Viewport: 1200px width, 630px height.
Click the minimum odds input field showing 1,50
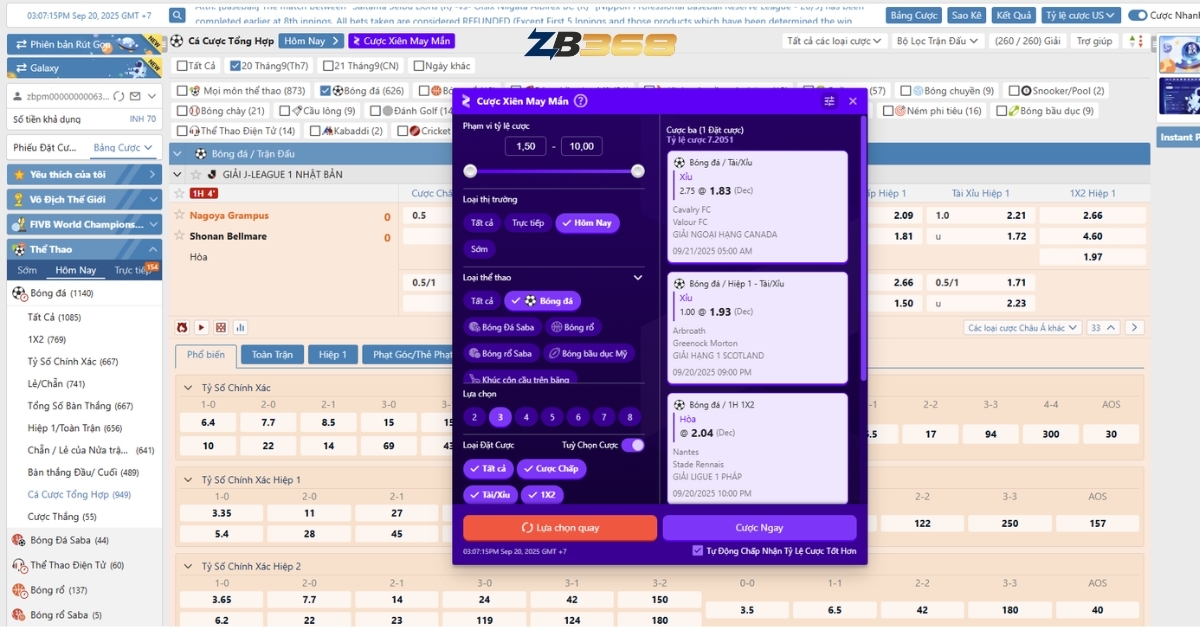click(525, 146)
